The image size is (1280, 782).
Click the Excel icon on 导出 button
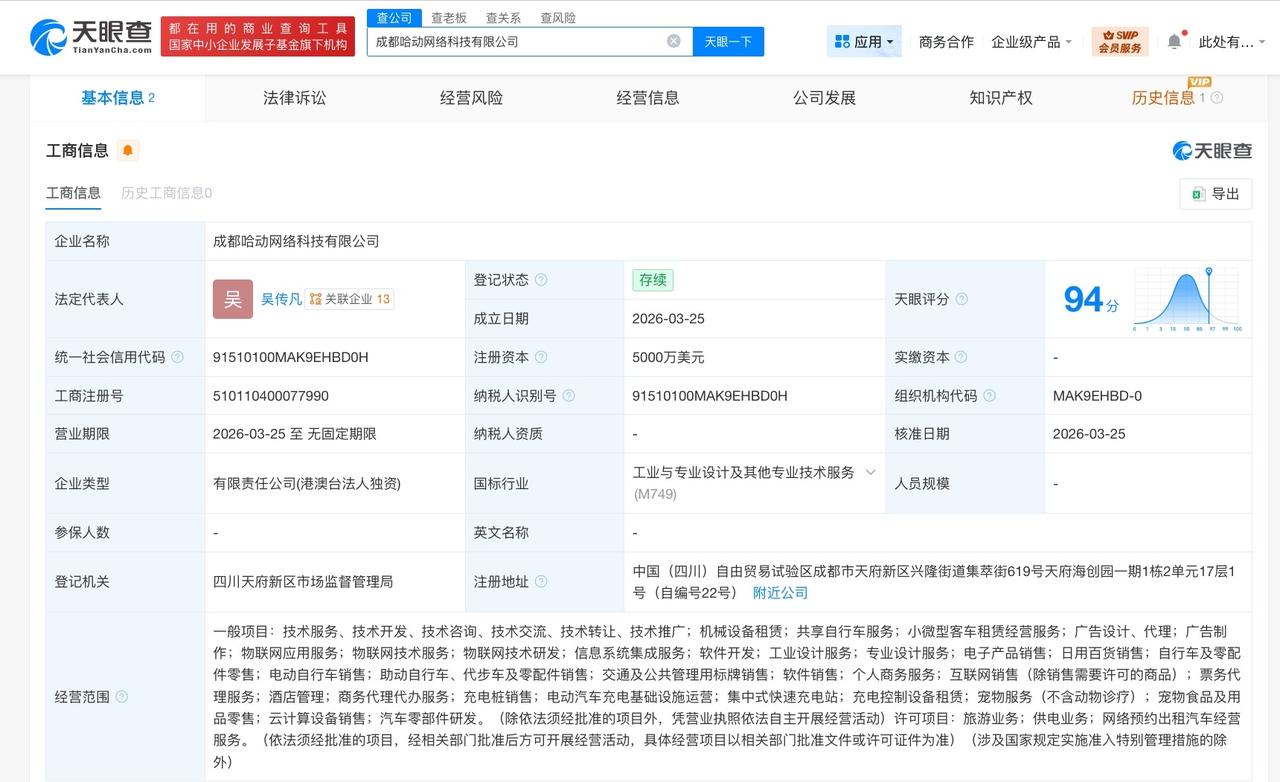click(x=1200, y=194)
